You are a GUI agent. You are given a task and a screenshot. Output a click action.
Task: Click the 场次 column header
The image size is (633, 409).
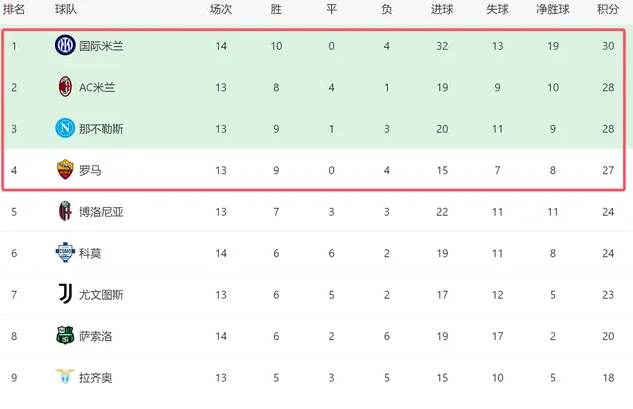[x=221, y=9]
